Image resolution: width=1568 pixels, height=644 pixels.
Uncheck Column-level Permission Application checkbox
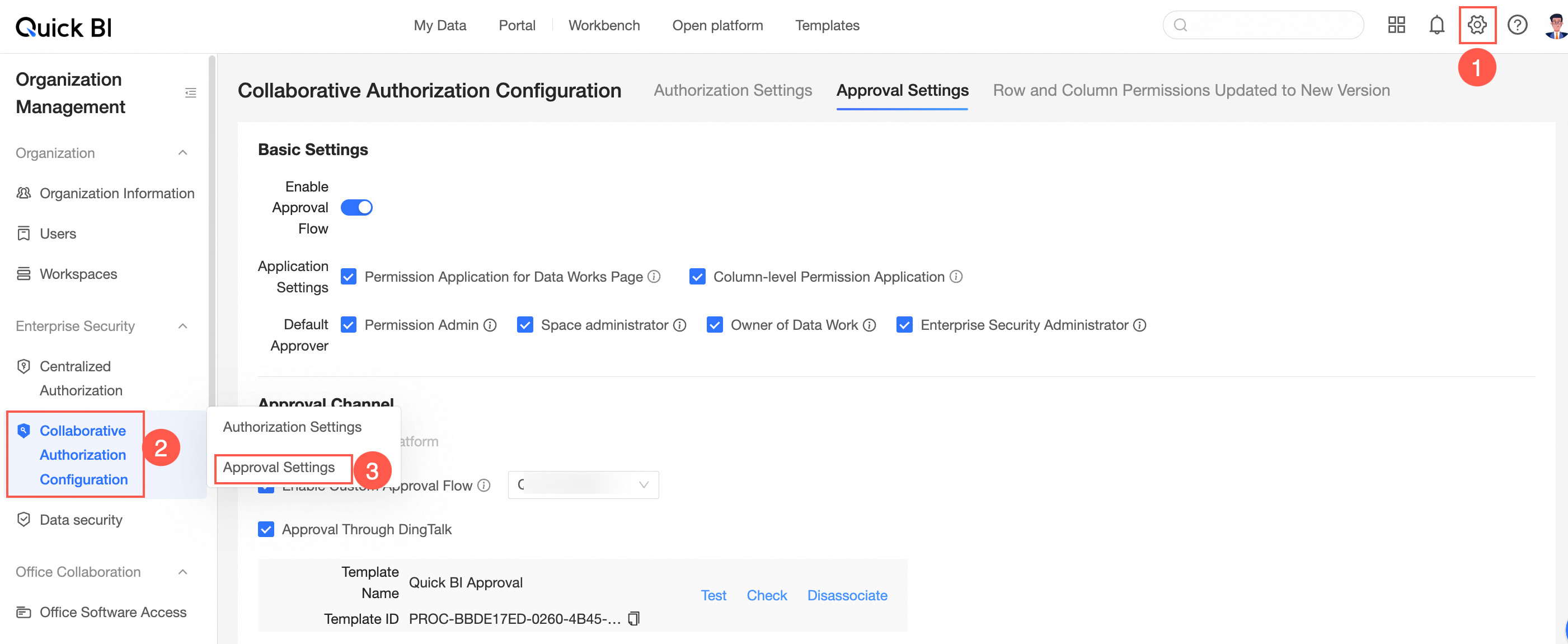pyautogui.click(x=697, y=277)
